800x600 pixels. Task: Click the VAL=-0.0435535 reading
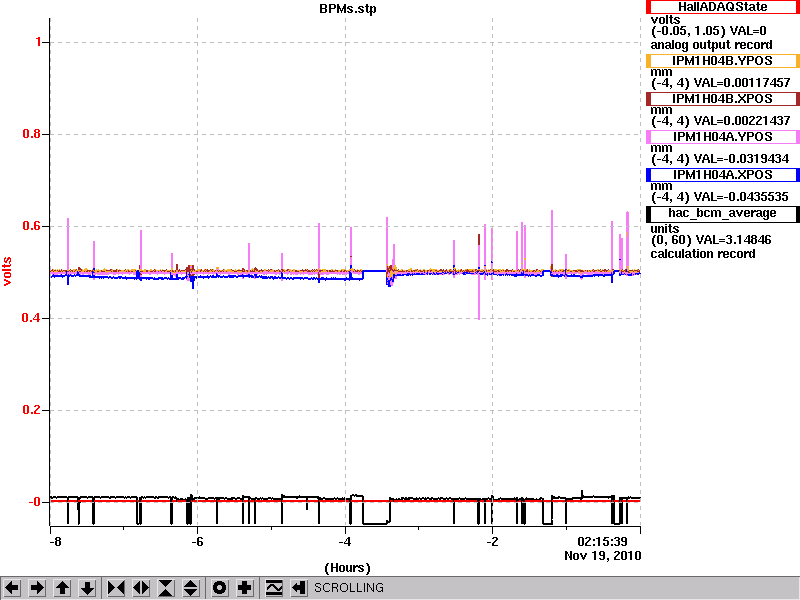coord(741,197)
